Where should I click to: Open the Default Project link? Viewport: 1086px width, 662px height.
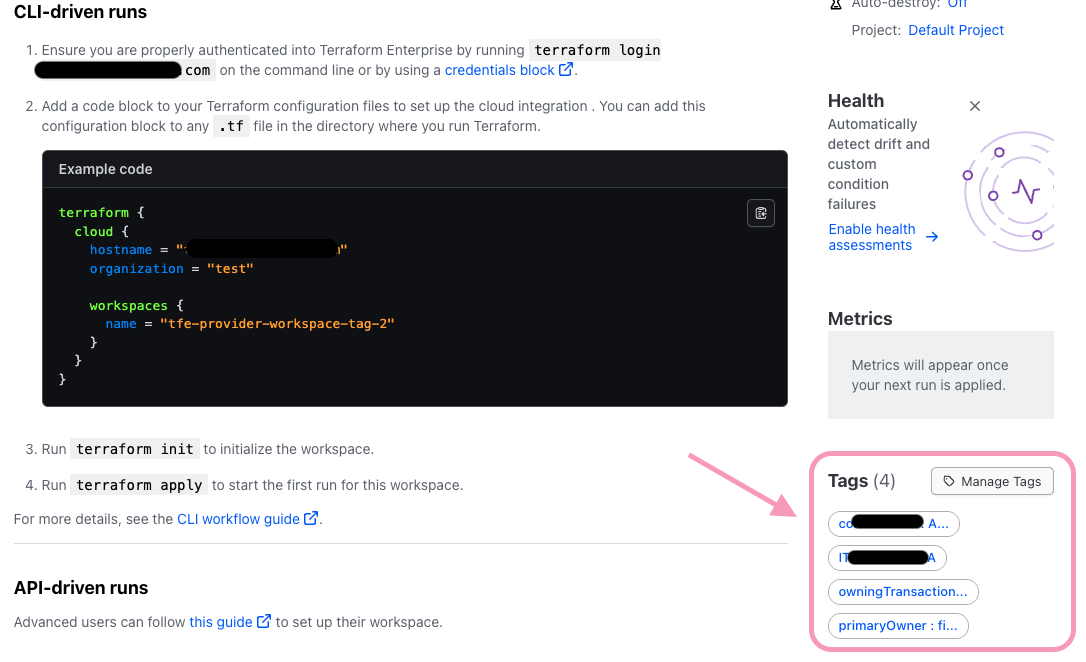pyautogui.click(x=956, y=30)
